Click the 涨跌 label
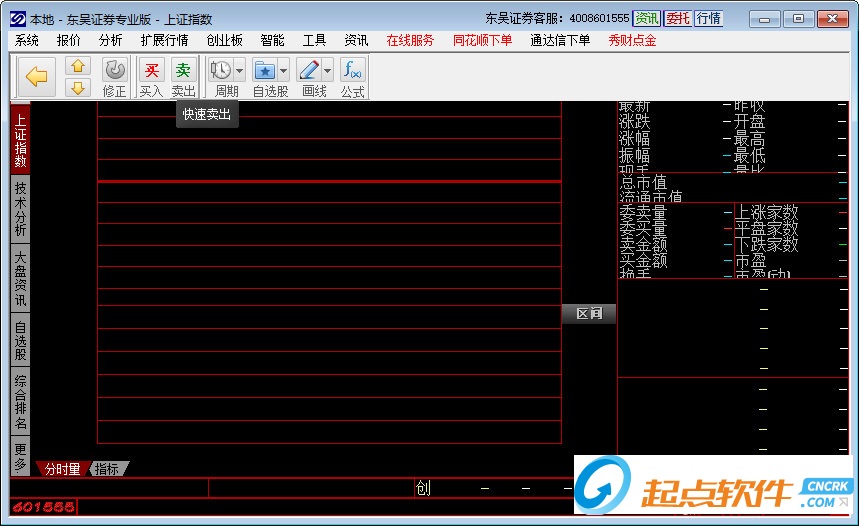The width and height of the screenshot is (859, 526). click(634, 122)
